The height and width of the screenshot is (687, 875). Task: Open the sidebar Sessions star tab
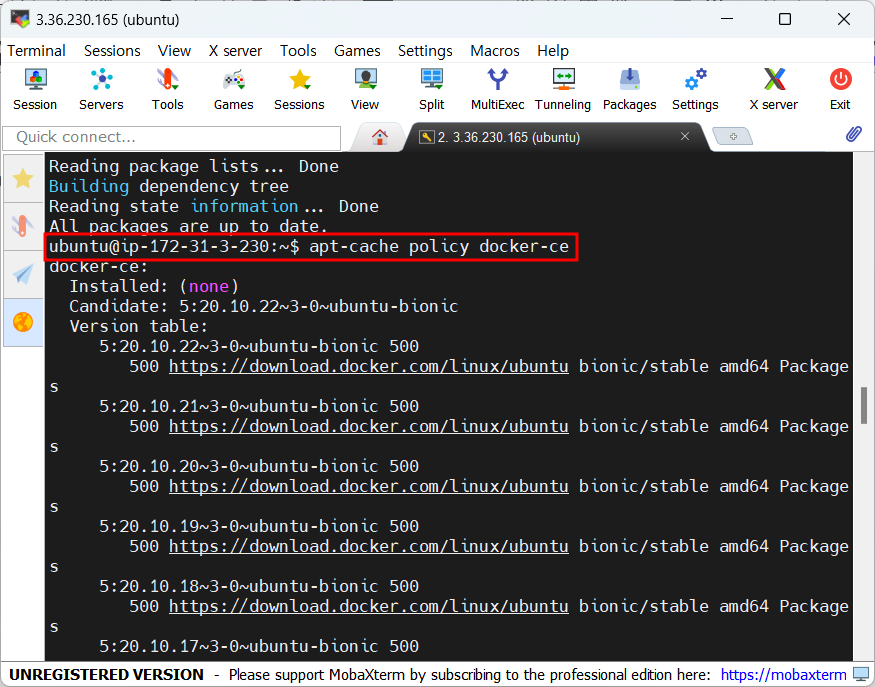(x=23, y=179)
